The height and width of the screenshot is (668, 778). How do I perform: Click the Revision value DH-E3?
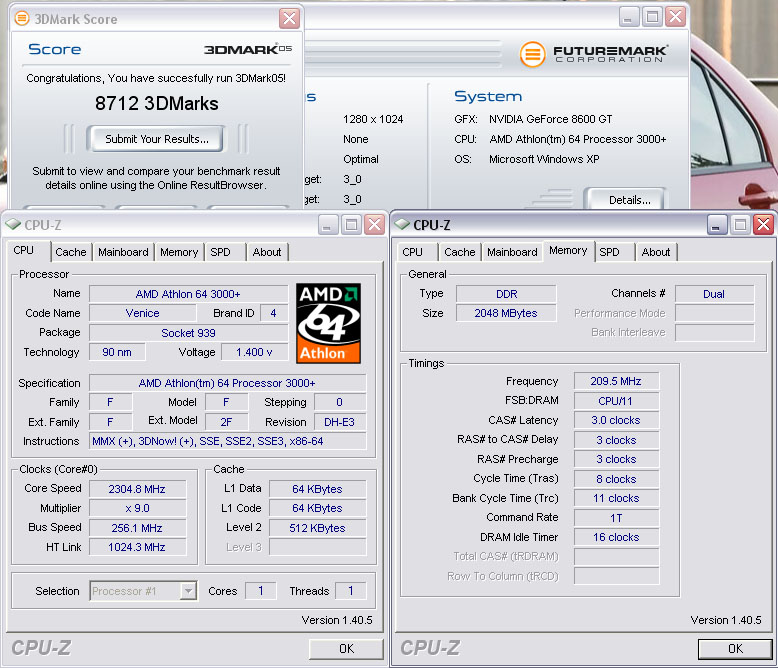[340, 422]
